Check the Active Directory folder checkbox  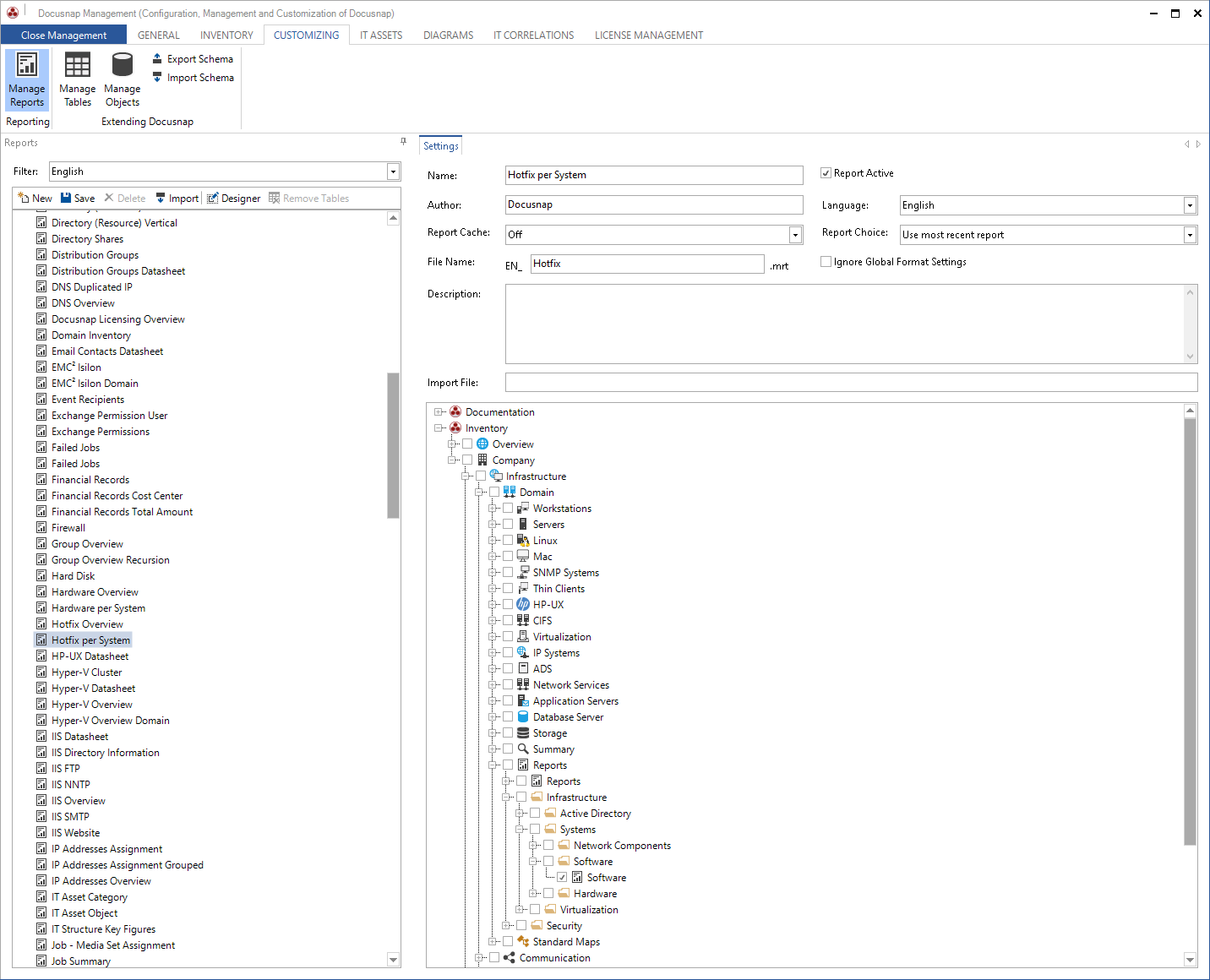535,813
